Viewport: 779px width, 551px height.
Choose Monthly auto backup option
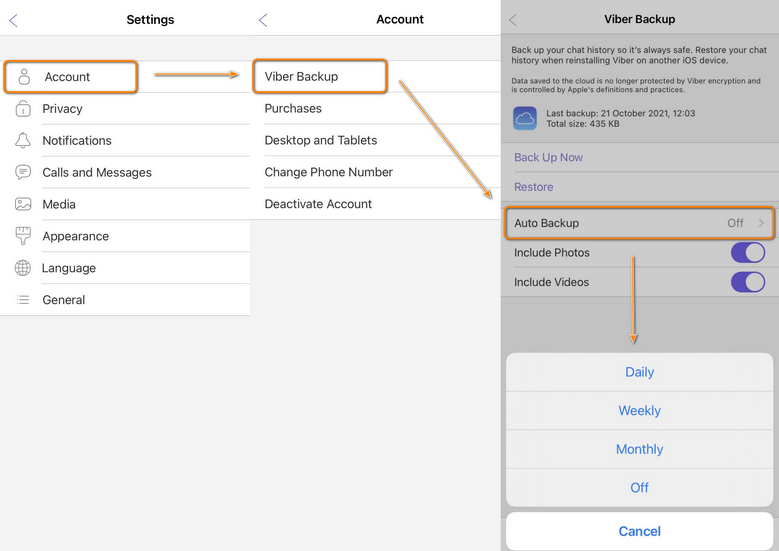click(639, 449)
